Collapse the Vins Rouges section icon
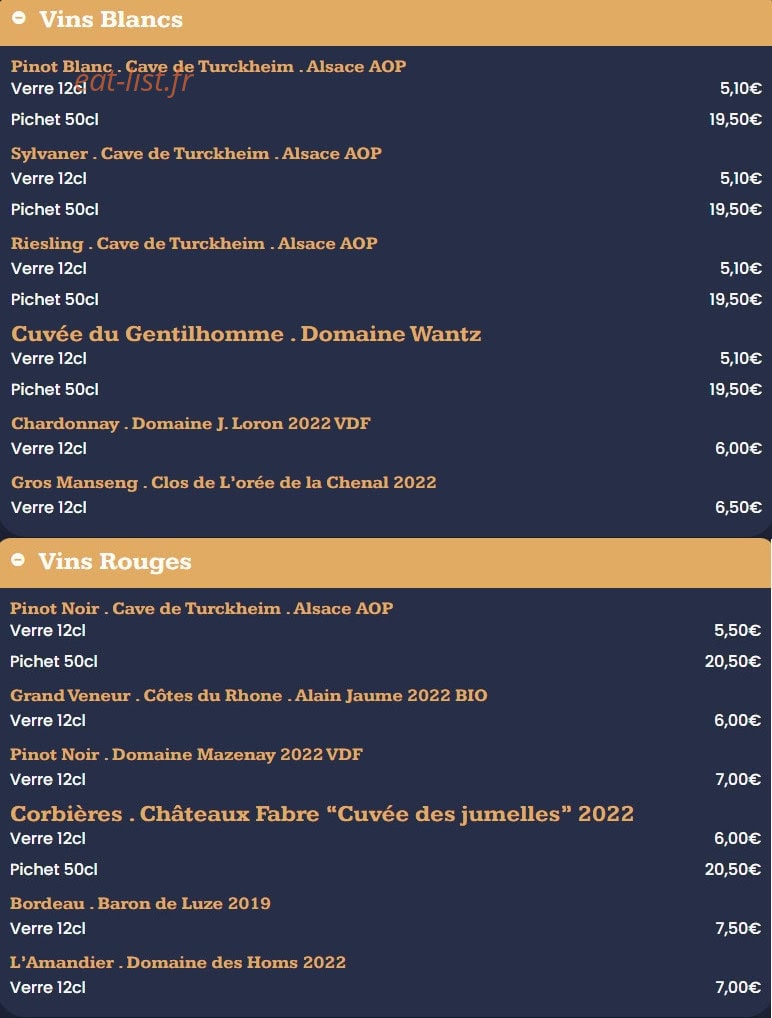Screen dimensions: 772x1018 click(18, 560)
